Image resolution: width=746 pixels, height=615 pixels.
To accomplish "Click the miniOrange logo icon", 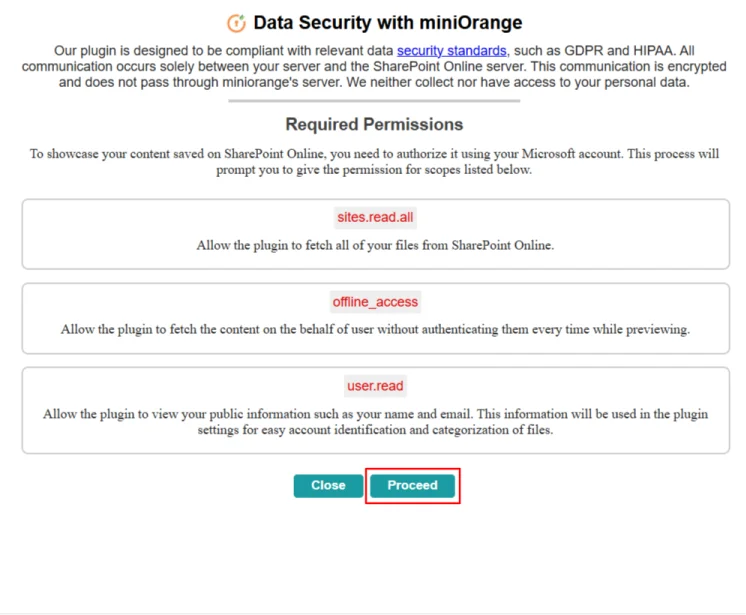I will pyautogui.click(x=236, y=23).
